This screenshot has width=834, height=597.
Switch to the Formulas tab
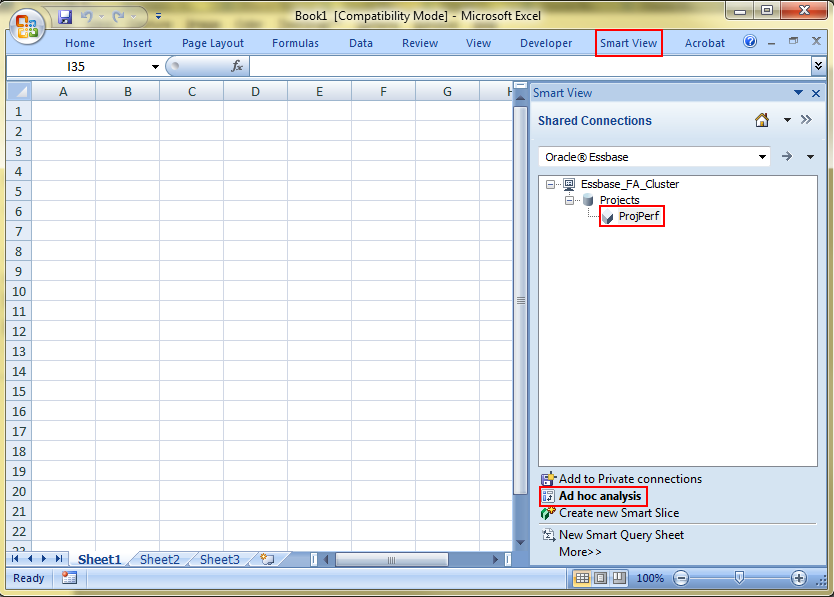(295, 43)
